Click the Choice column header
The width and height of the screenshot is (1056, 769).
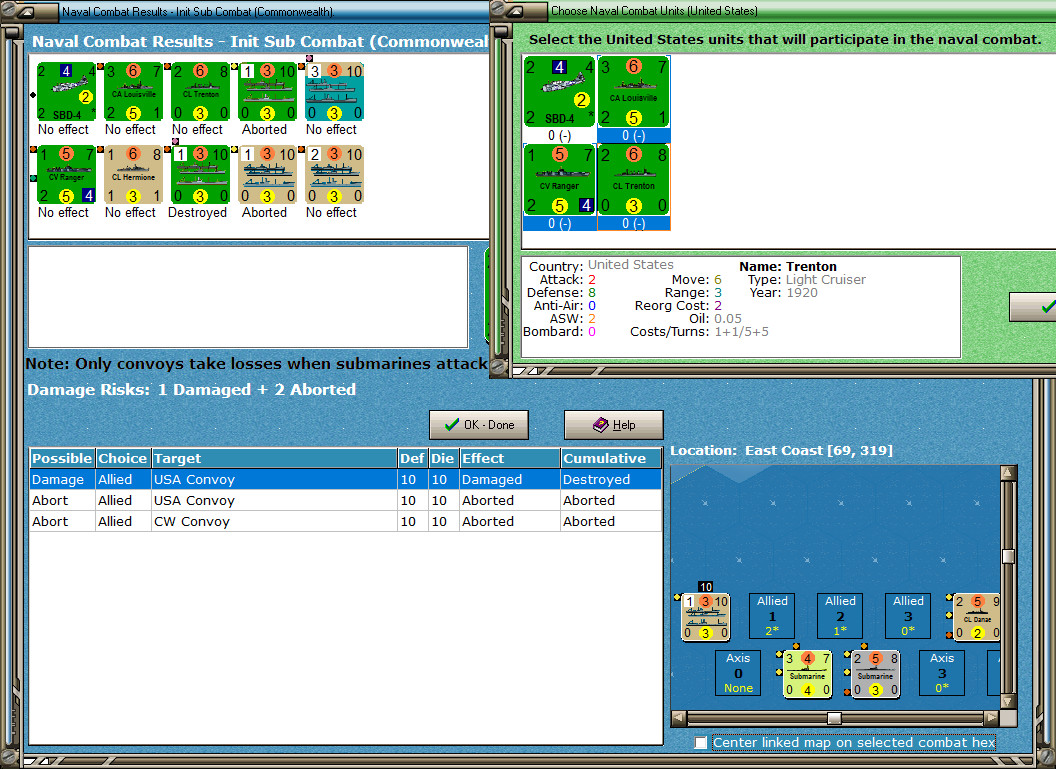pyautogui.click(x=123, y=459)
